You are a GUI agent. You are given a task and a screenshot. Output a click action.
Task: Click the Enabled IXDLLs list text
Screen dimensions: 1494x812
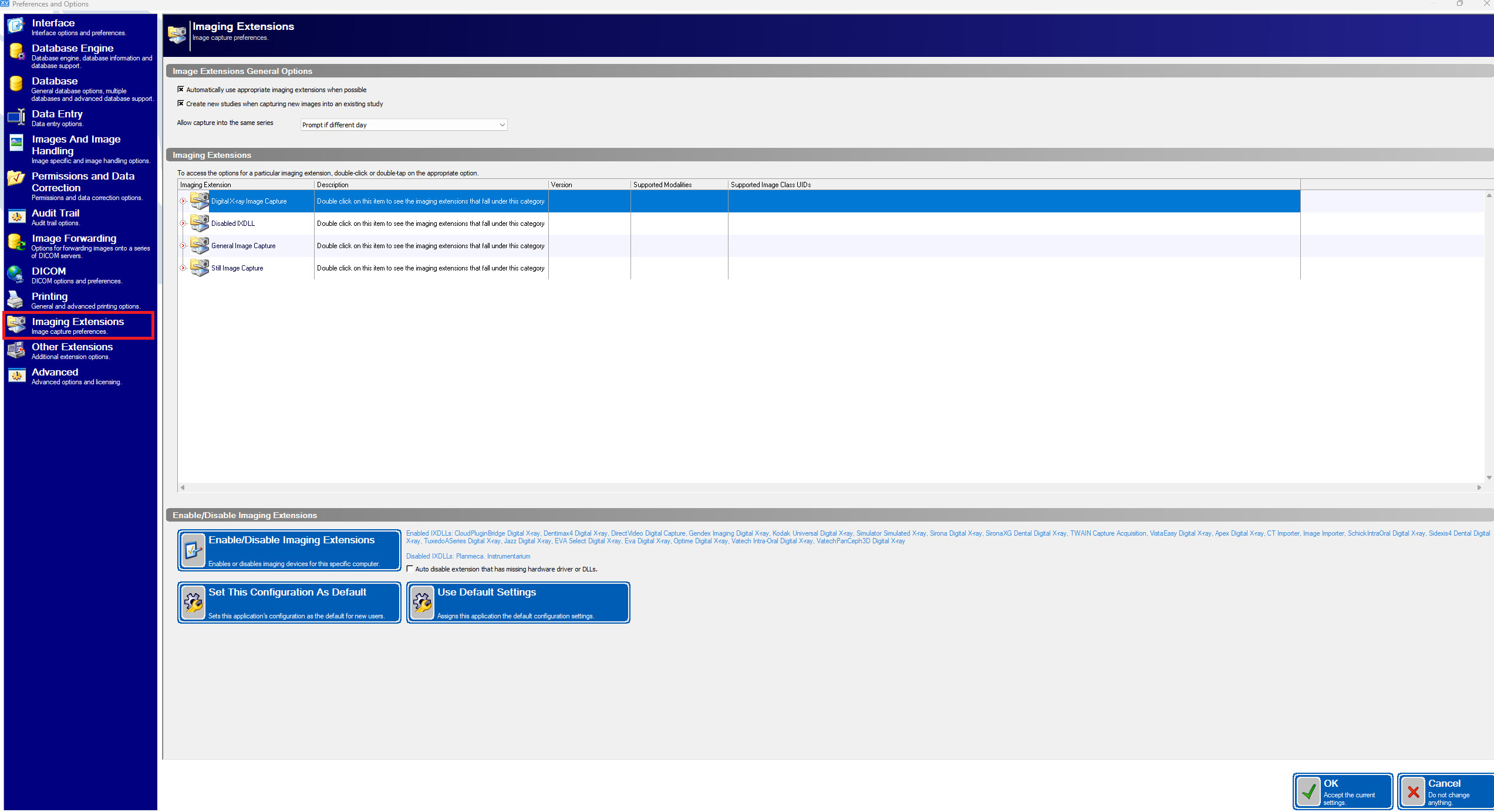point(948,537)
